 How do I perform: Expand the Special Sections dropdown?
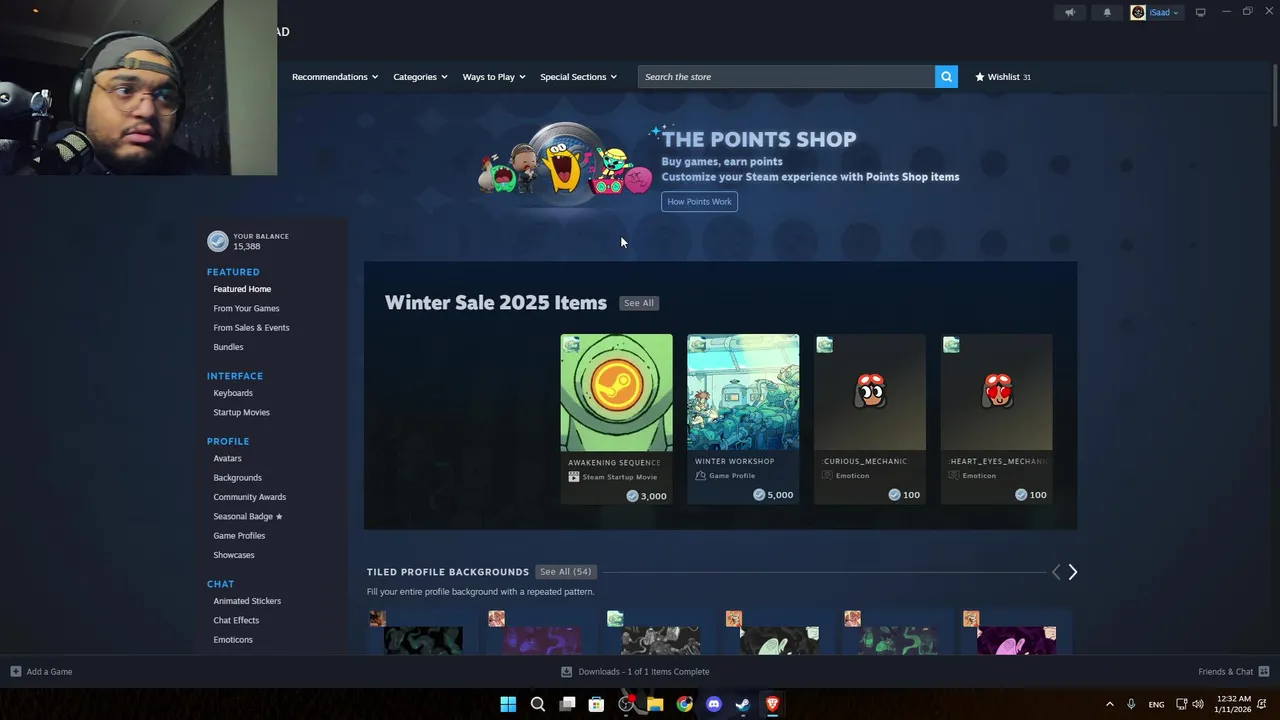[578, 77]
